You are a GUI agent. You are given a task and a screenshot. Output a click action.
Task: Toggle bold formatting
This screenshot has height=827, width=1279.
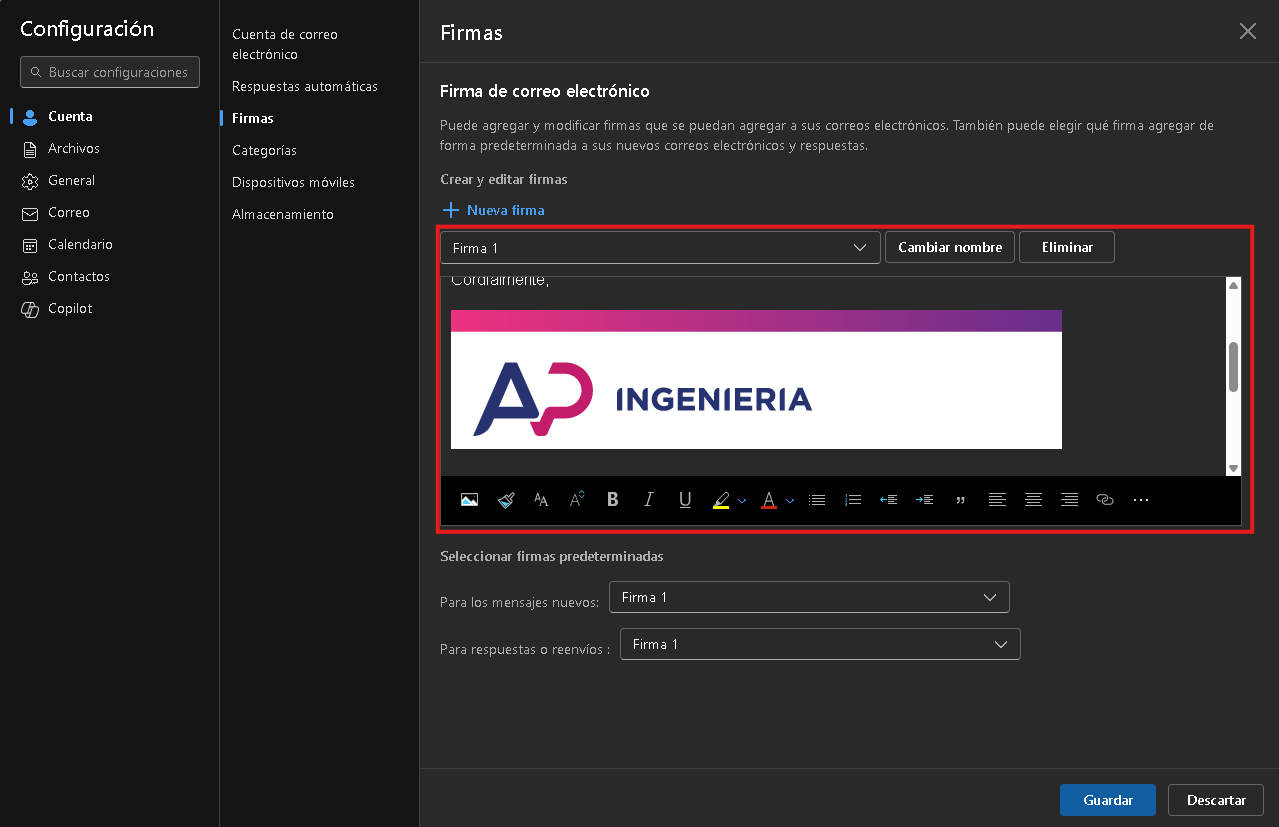(613, 500)
